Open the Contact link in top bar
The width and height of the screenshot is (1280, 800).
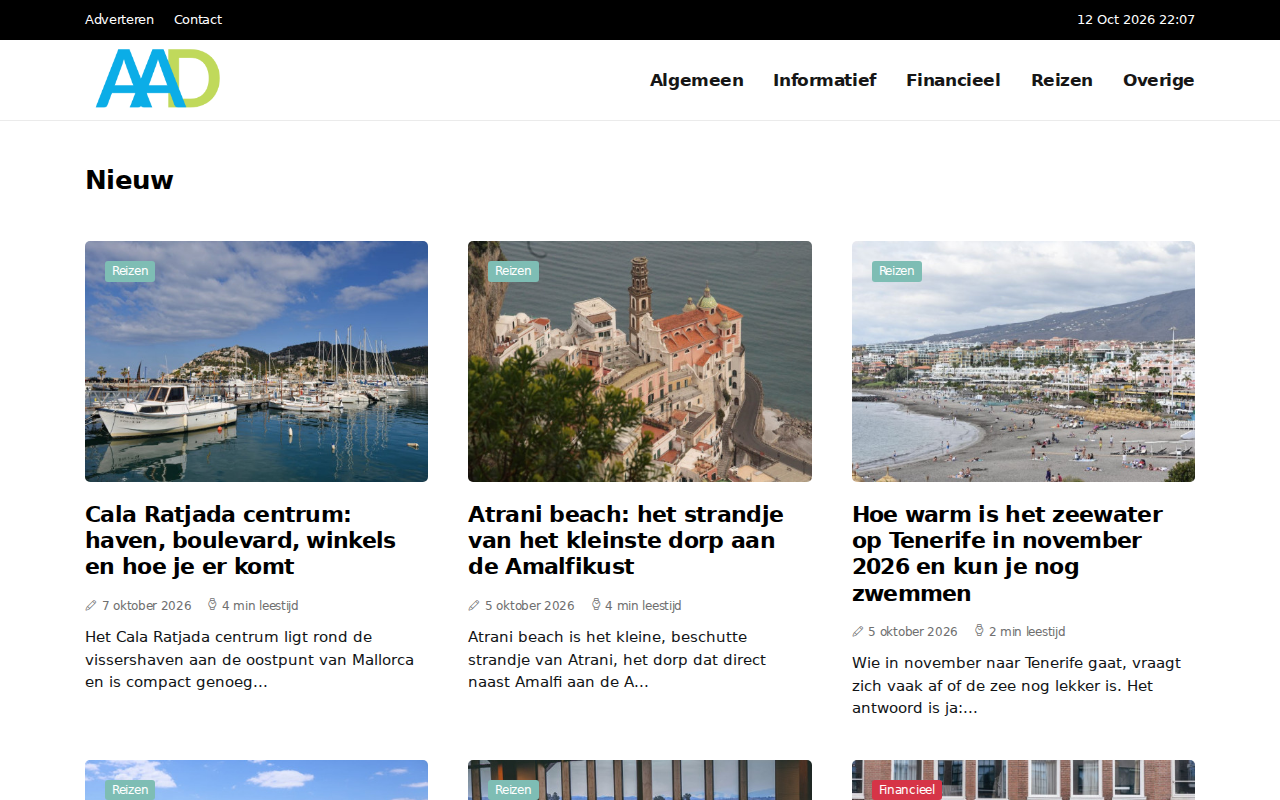198,20
